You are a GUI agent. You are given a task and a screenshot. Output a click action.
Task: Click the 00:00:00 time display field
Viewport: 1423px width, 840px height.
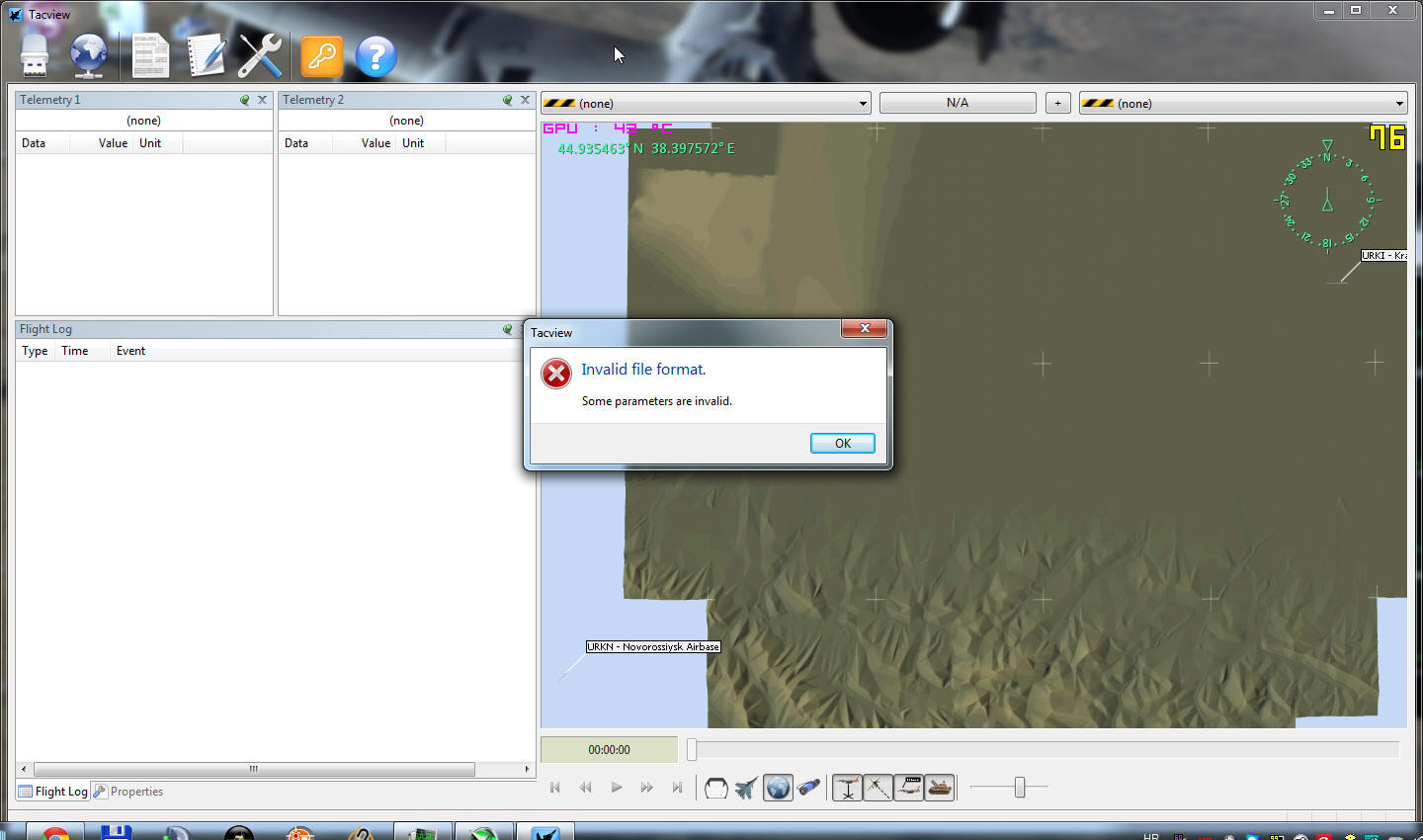click(609, 750)
